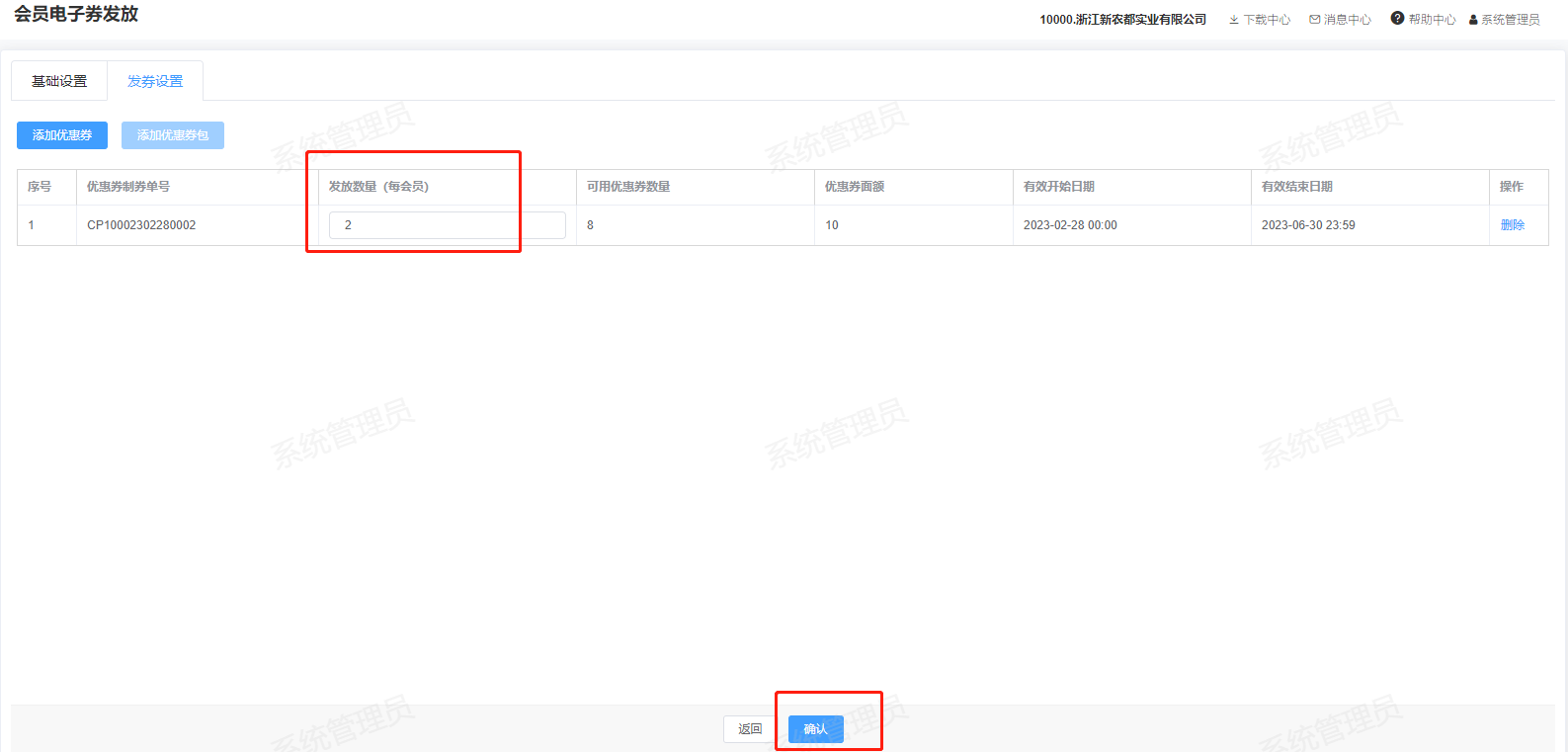The image size is (1568, 752).
Task: Focus the 发放数量 input field
Action: click(448, 225)
